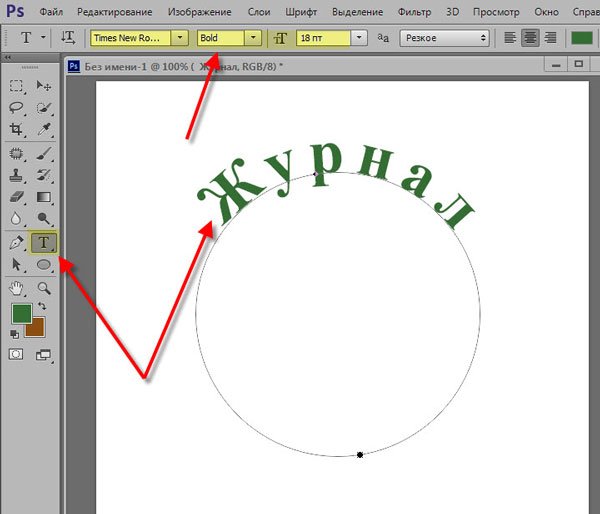Open the Фильтр menu
The image size is (600, 514).
pyautogui.click(x=414, y=11)
